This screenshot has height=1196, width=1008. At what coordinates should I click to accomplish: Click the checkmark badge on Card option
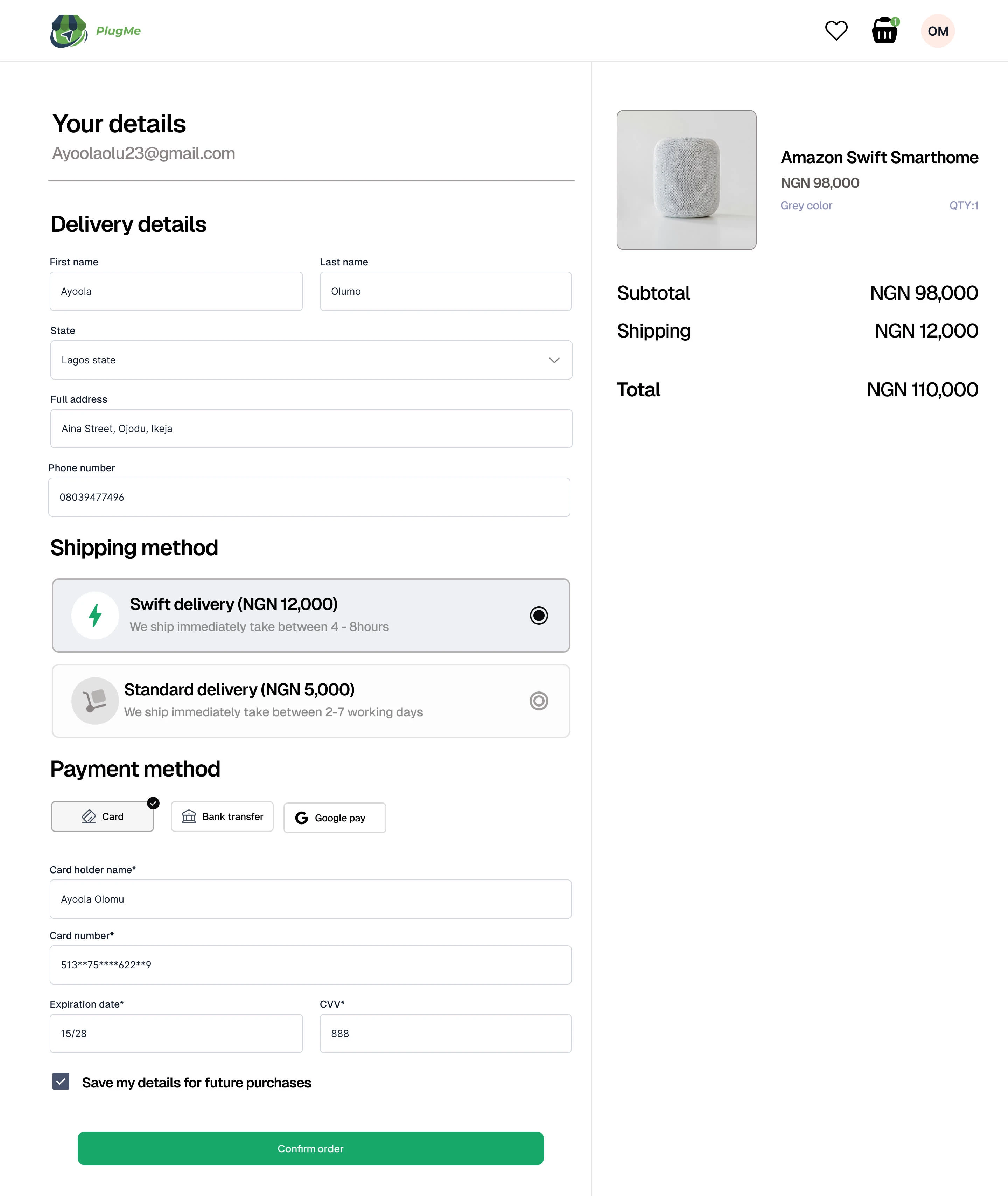click(x=153, y=803)
